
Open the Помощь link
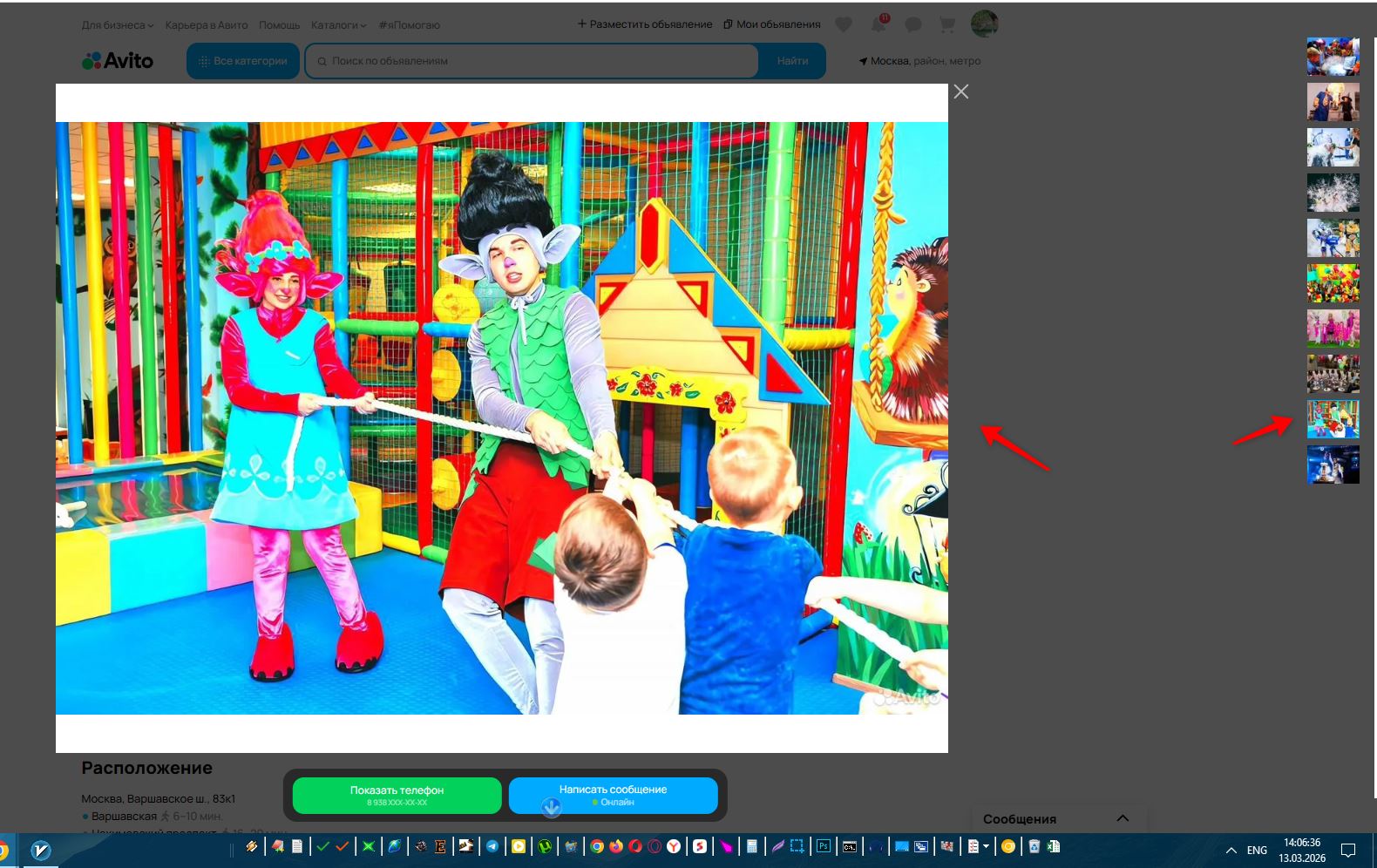coord(279,25)
